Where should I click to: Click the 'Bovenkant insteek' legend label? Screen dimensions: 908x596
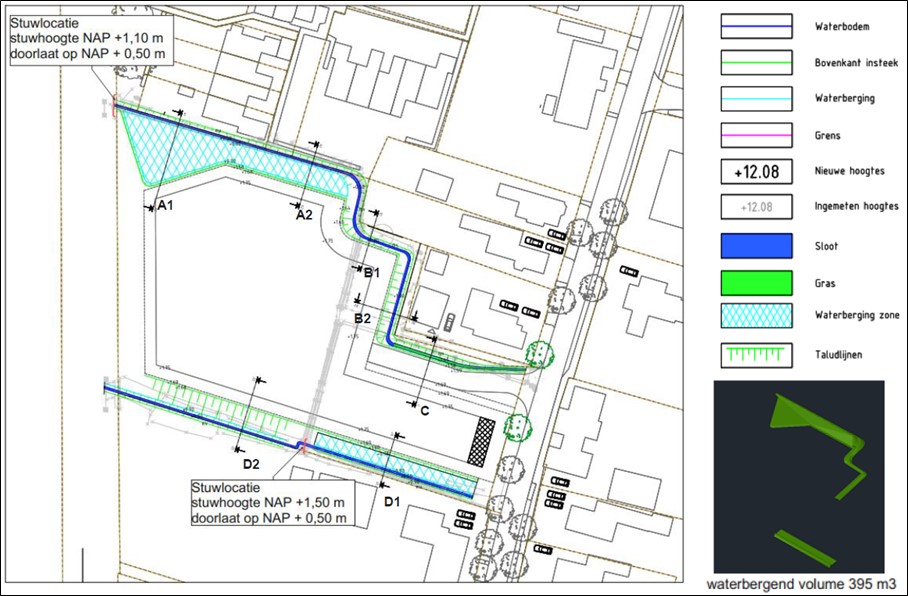click(856, 63)
